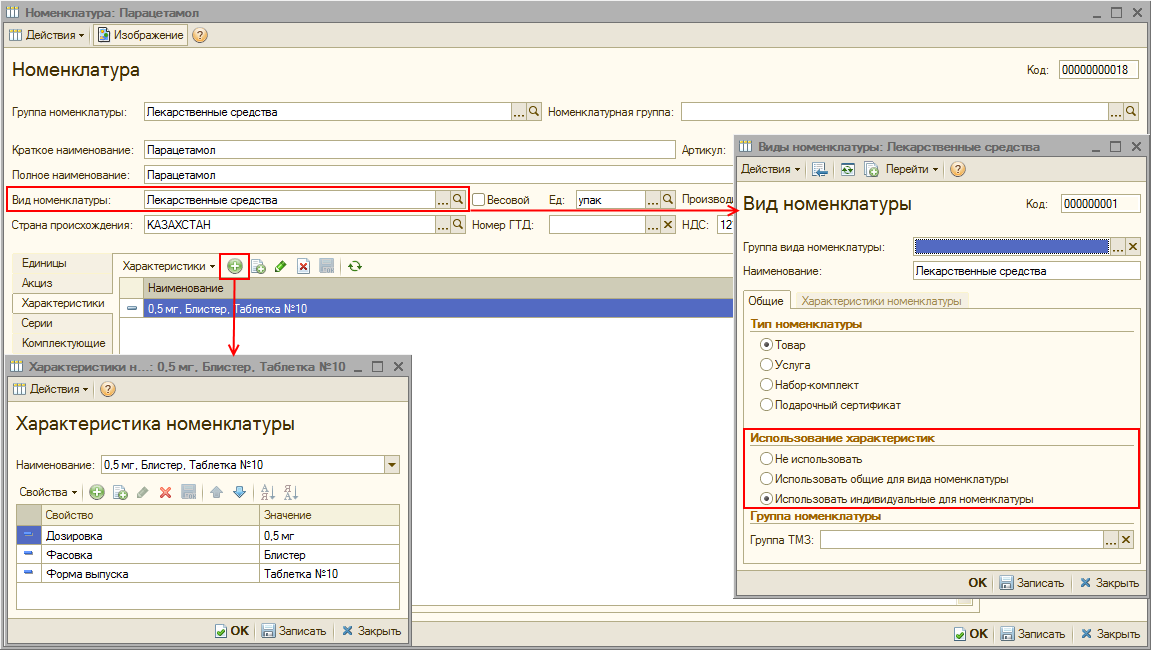Screen dimensions: 1151x650
Task: Open the Перейти dropdown menu
Action: (x=911, y=169)
